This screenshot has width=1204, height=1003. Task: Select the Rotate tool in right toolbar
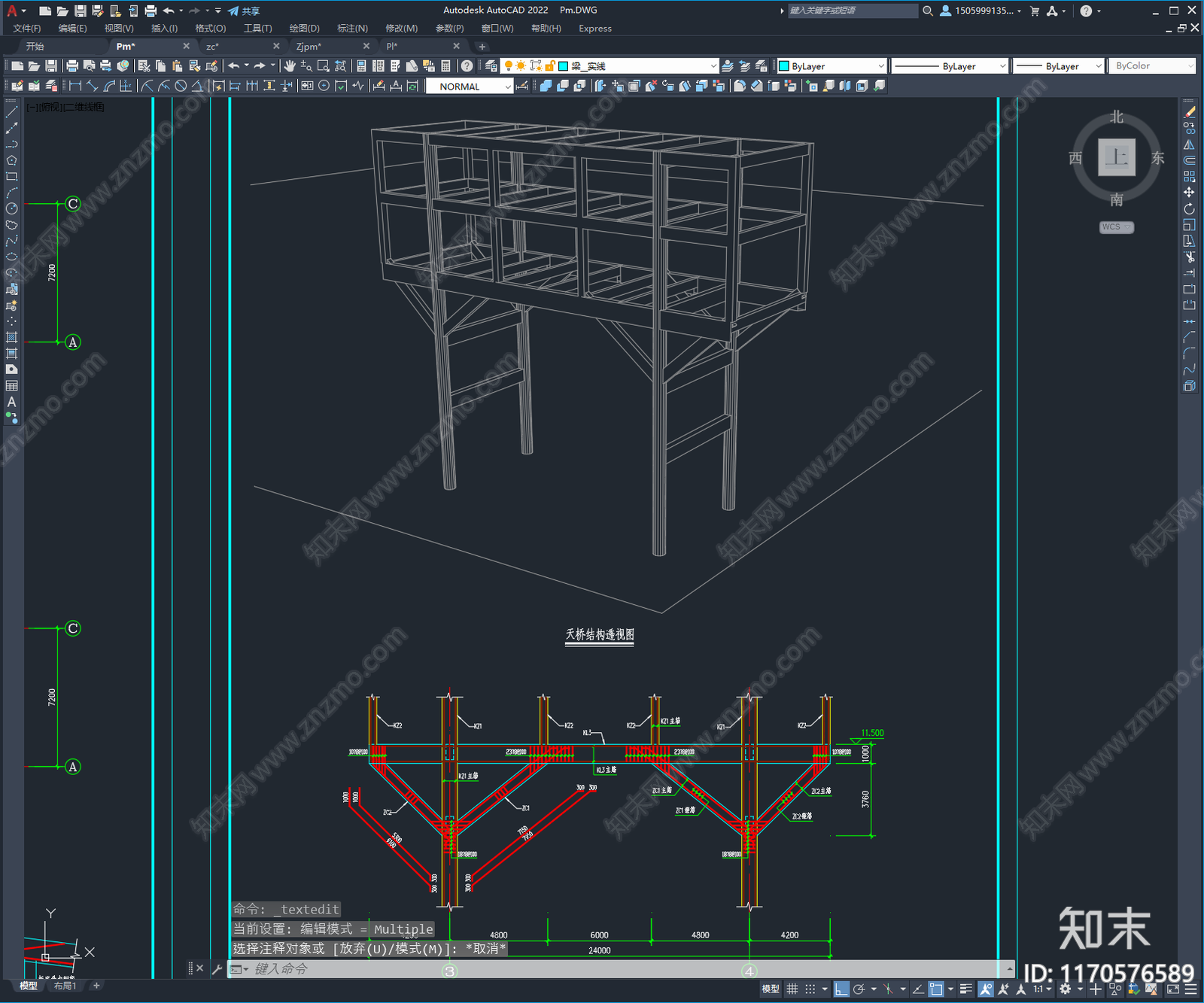pyautogui.click(x=1189, y=208)
